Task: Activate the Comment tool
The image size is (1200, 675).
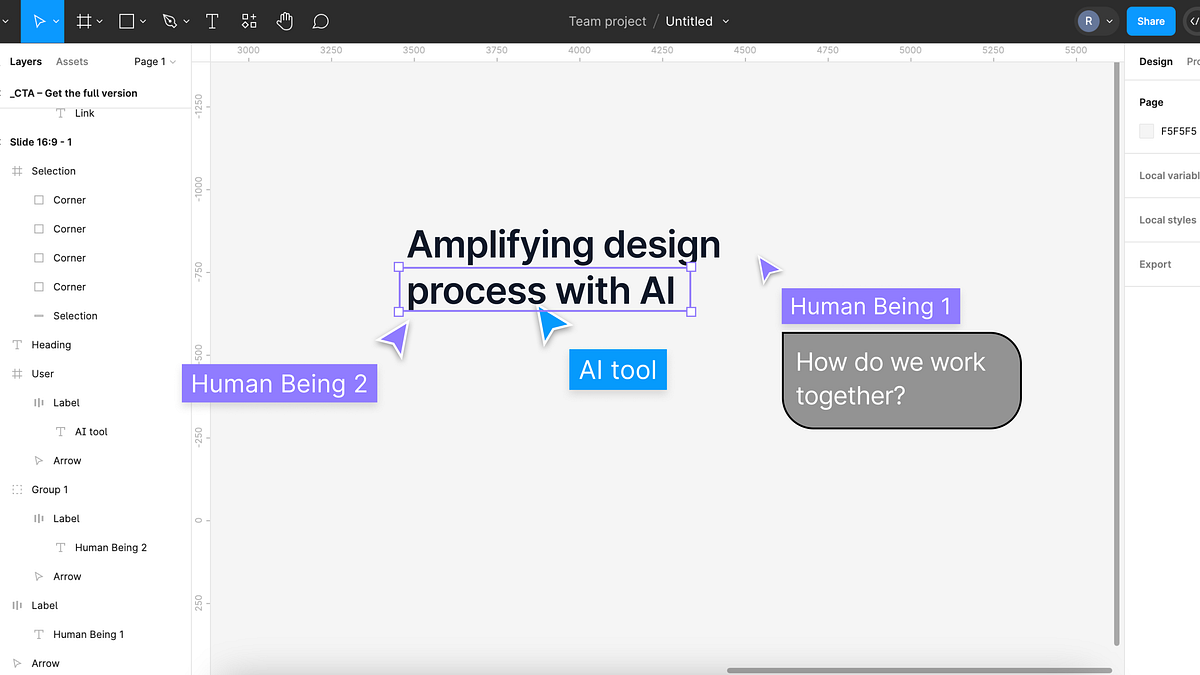Action: tap(320, 20)
